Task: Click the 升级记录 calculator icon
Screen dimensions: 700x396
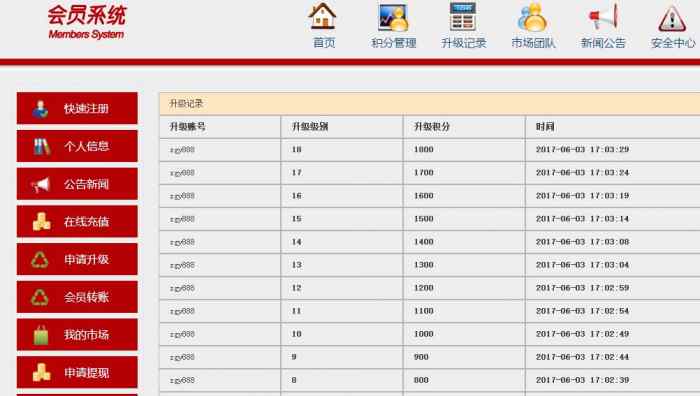Action: coord(462,17)
